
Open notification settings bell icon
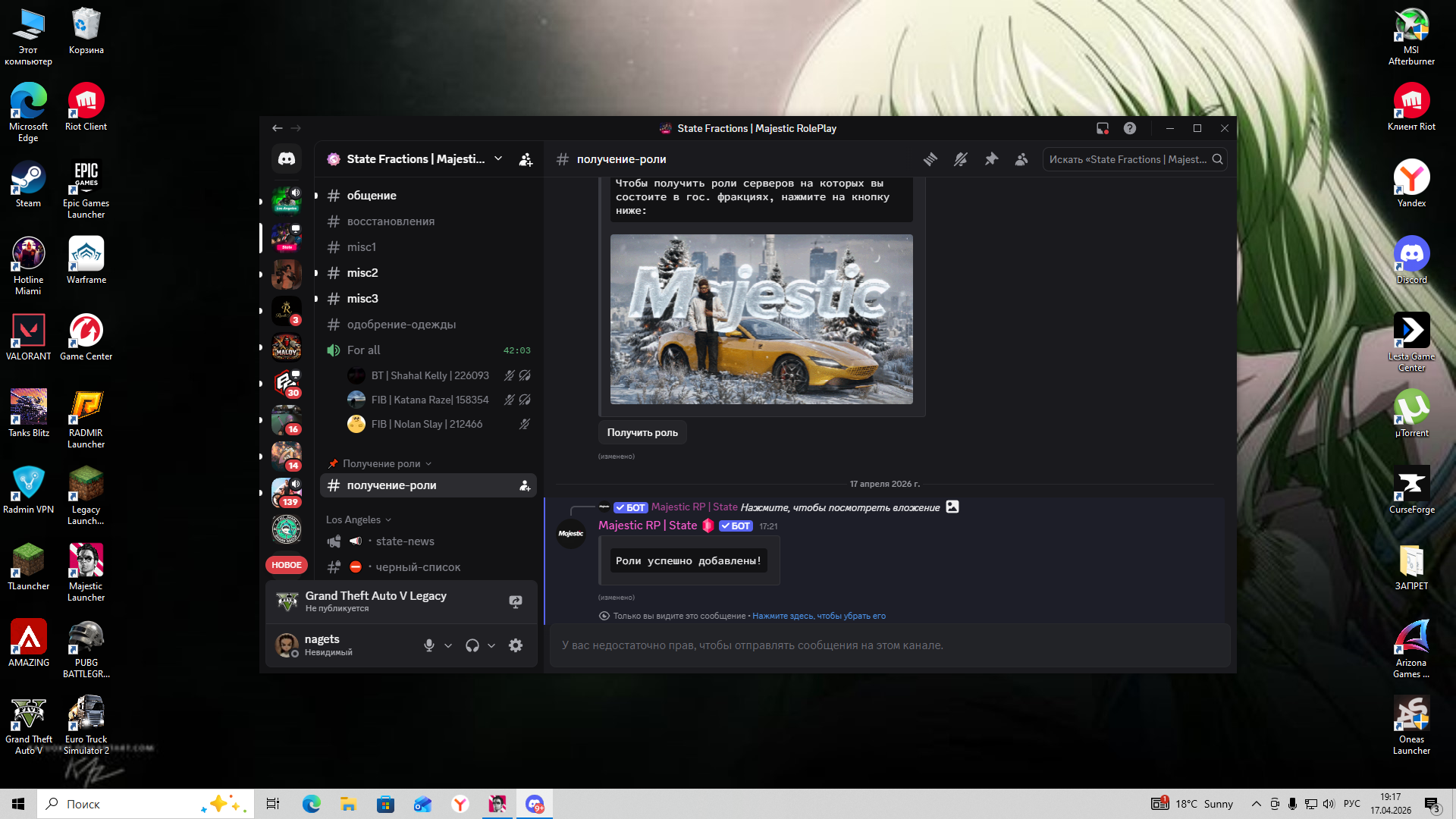[961, 159]
